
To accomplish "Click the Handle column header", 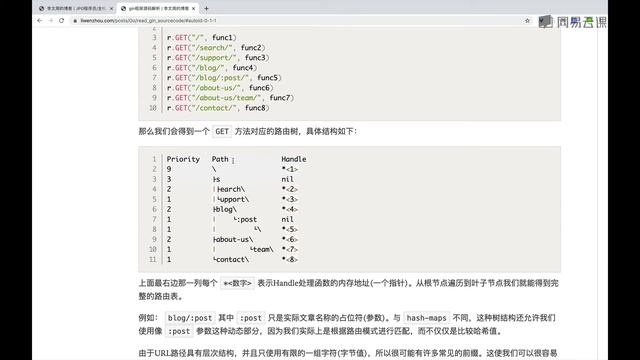I will click(x=293, y=159).
